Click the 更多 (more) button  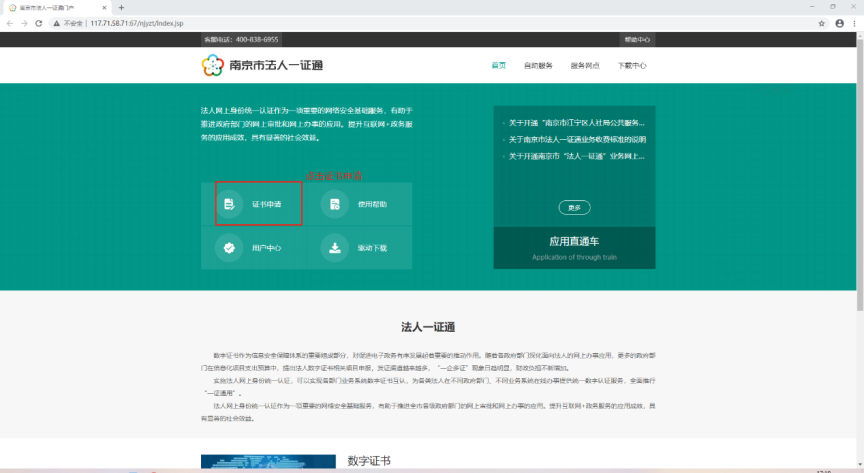pos(574,207)
